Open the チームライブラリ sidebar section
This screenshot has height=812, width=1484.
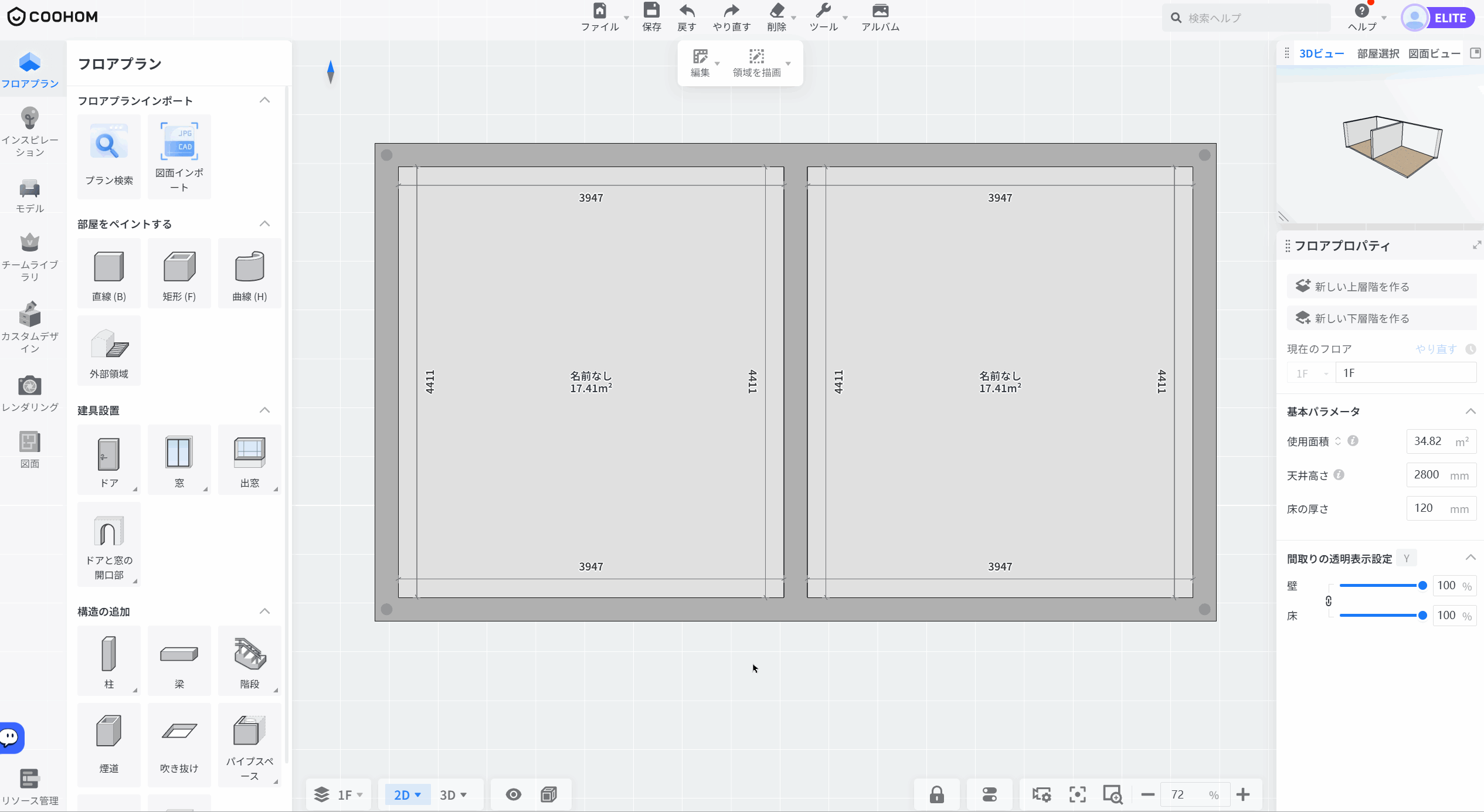point(30,257)
